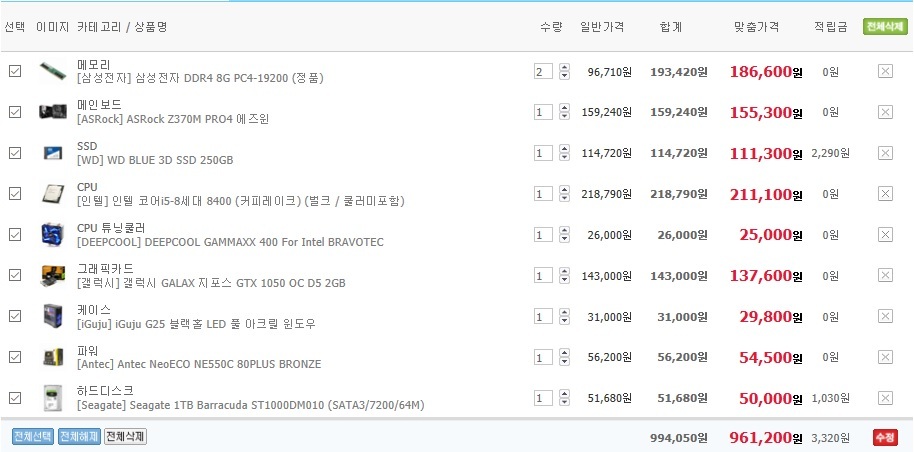Uncheck the SSD row checkbox
The width and height of the screenshot is (914, 452).
pyautogui.click(x=15, y=153)
